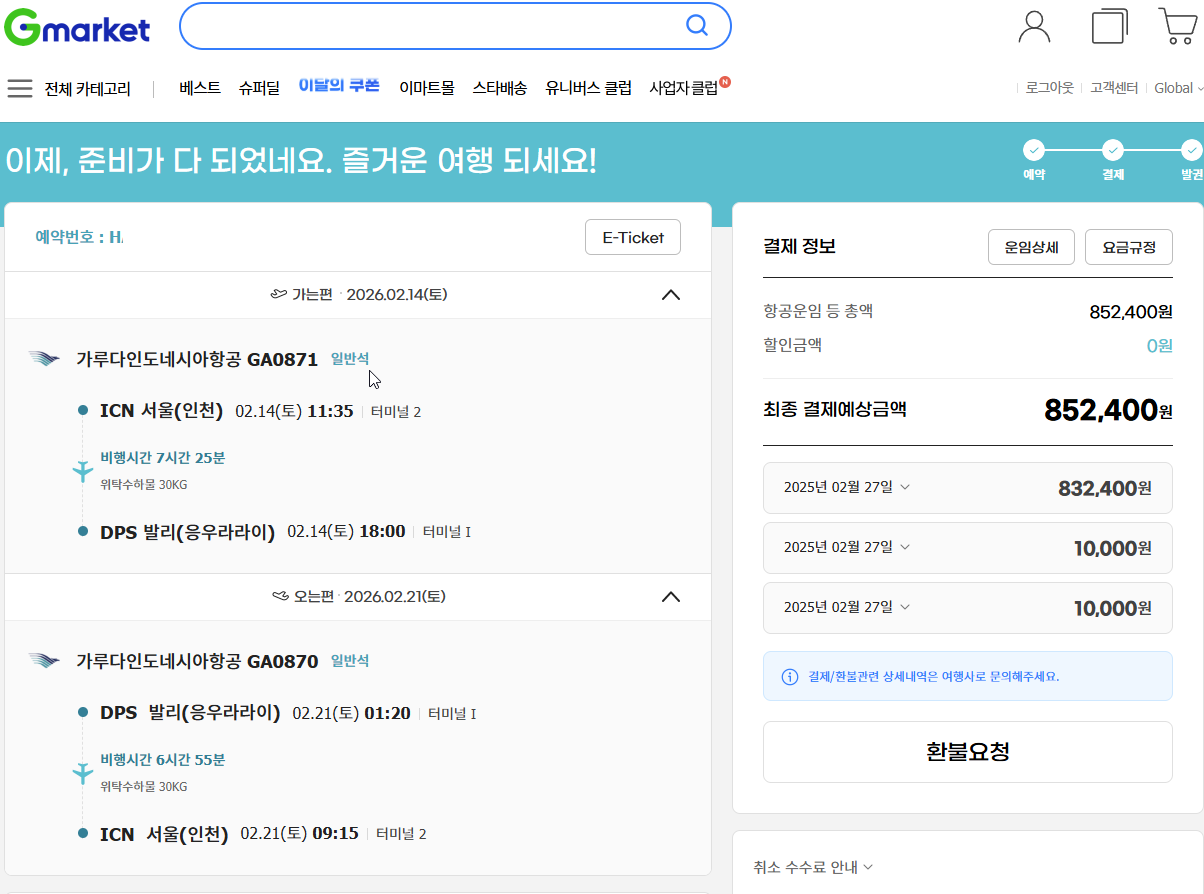Open the user account profile icon
Viewport: 1204px width, 894px height.
point(1034,26)
